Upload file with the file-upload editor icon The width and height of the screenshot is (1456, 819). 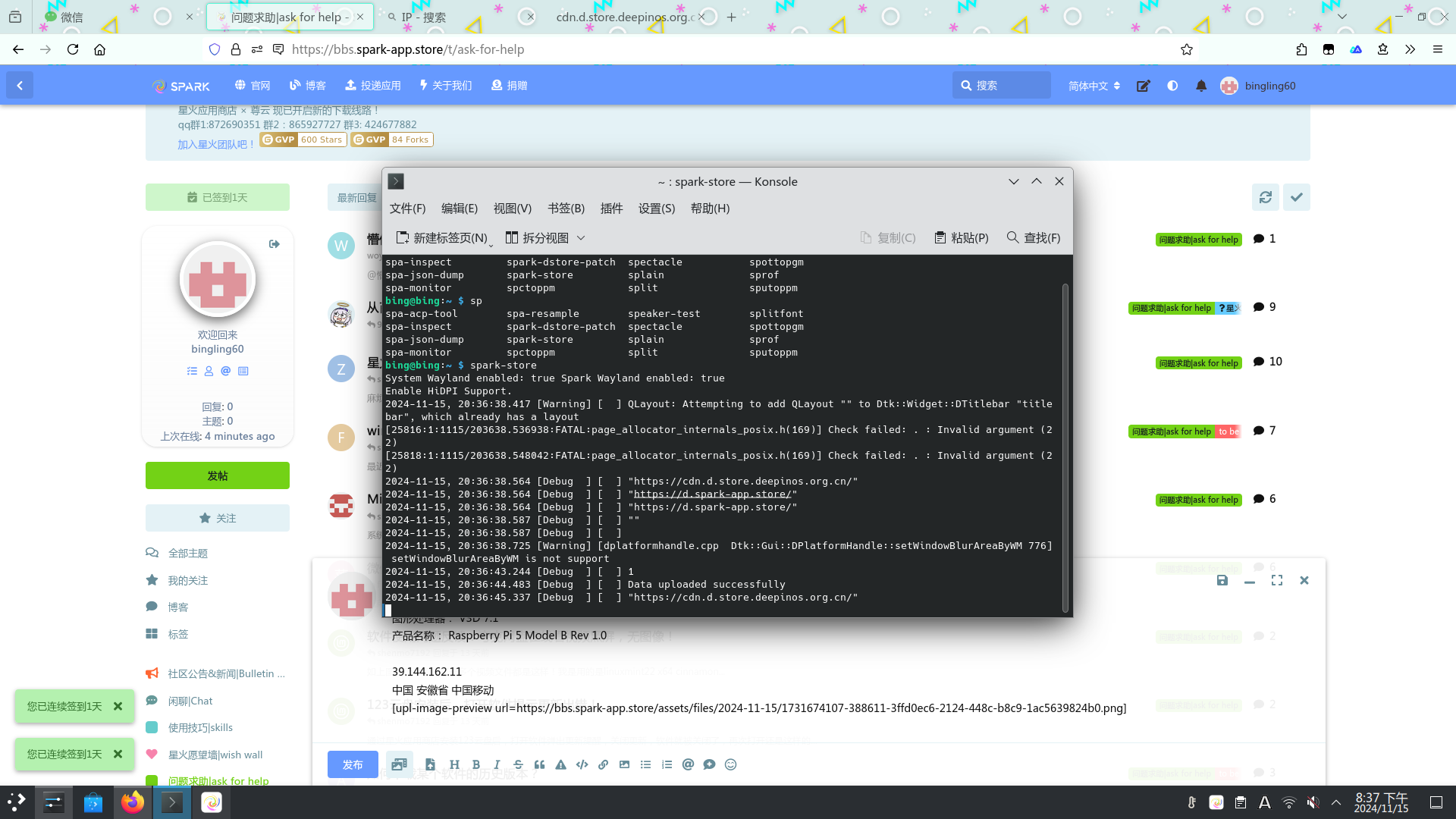pyautogui.click(x=430, y=764)
